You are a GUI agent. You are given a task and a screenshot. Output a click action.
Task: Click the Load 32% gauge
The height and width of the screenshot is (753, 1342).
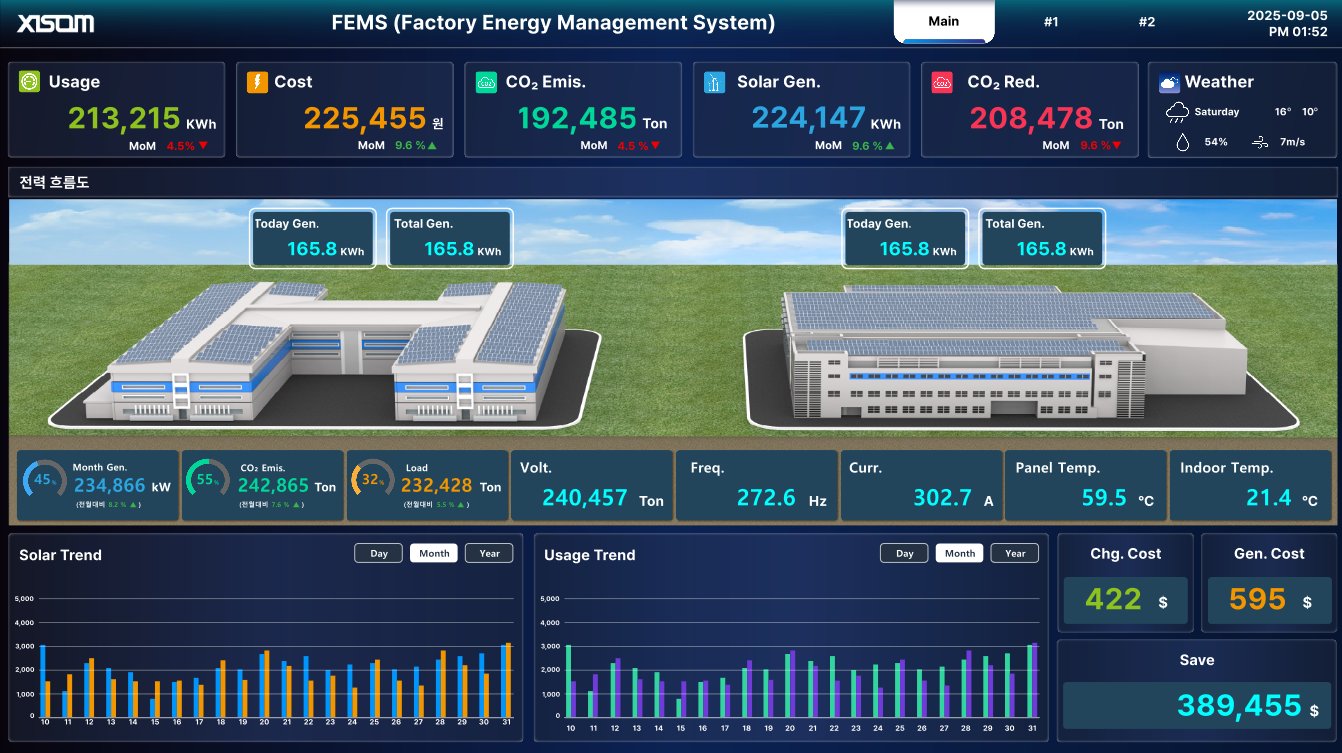point(373,480)
